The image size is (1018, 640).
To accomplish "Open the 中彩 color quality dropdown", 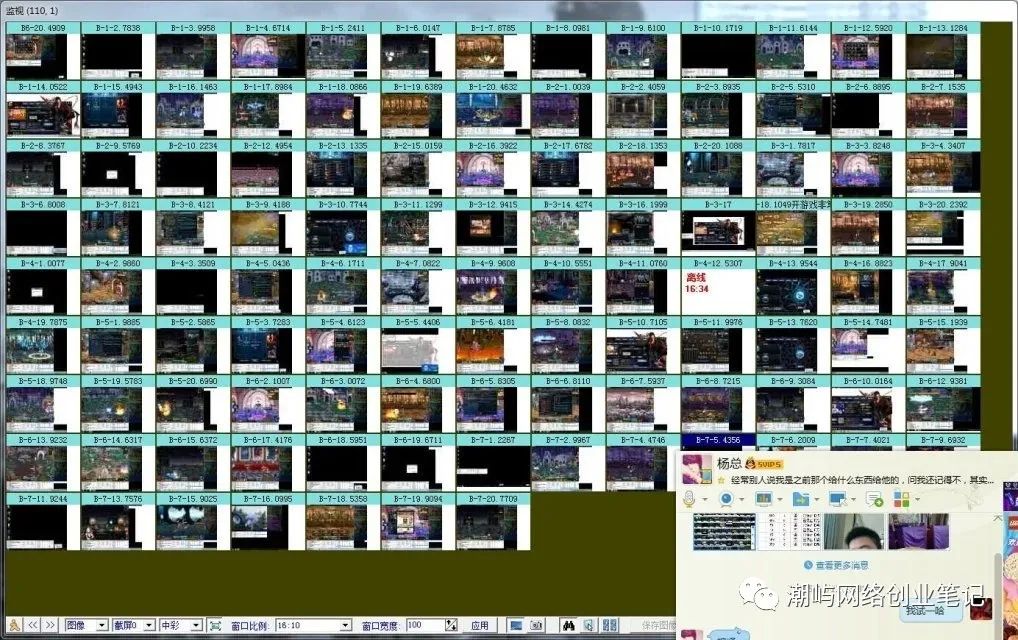I will [180, 625].
